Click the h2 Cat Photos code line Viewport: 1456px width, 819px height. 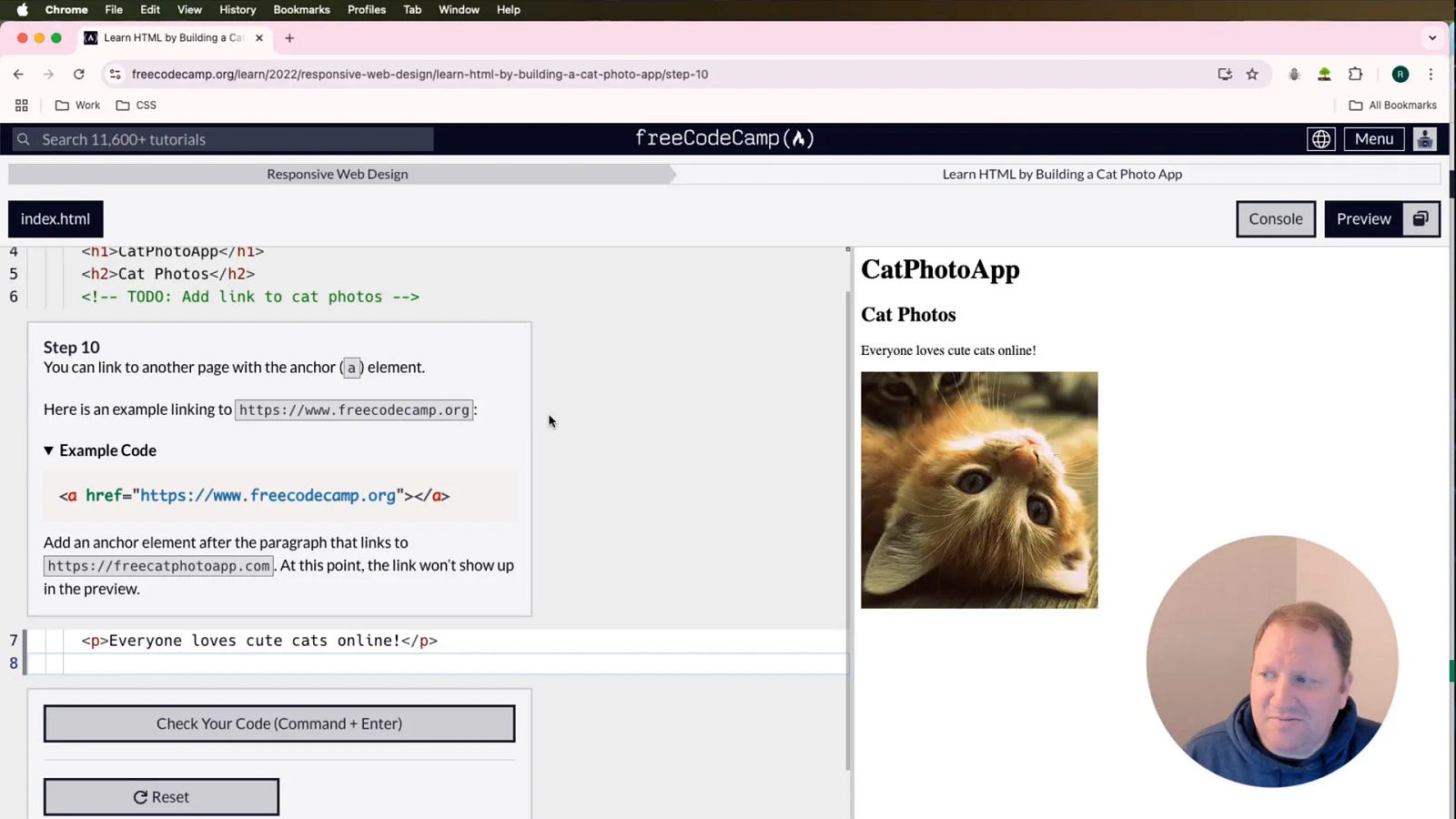tap(168, 274)
